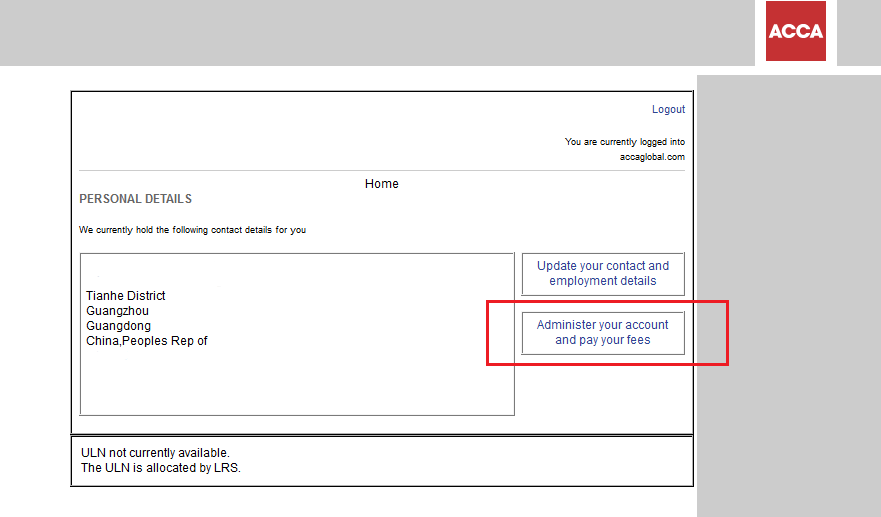Click the 'We currently hold the following' sentence
Image resolution: width=881 pixels, height=517 pixels.
pyautogui.click(x=192, y=230)
